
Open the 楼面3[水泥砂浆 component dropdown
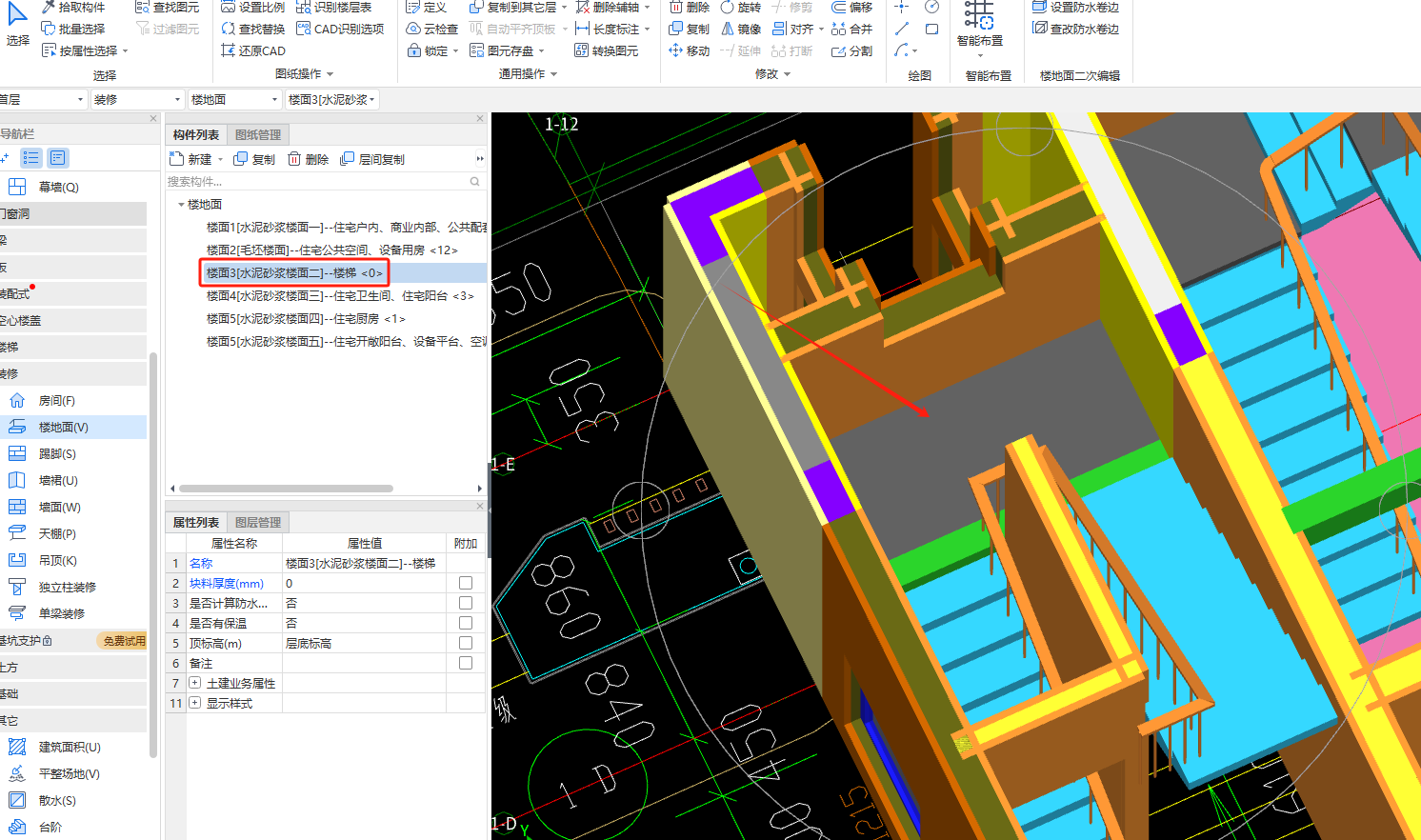click(331, 99)
